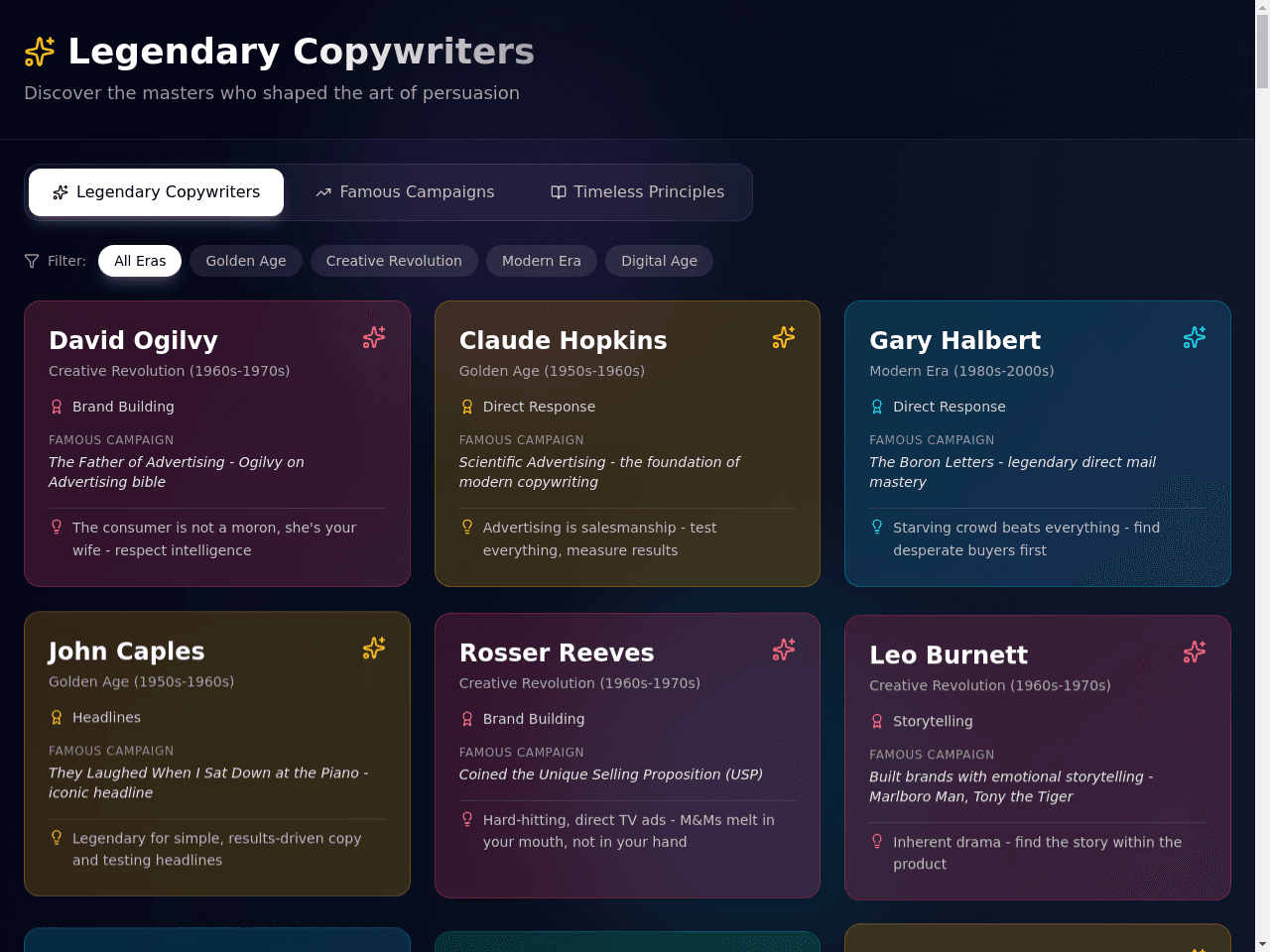Viewport: 1270px width, 952px height.
Task: Click the lightbulb icon on David Ogilvy card
Action: (x=57, y=527)
